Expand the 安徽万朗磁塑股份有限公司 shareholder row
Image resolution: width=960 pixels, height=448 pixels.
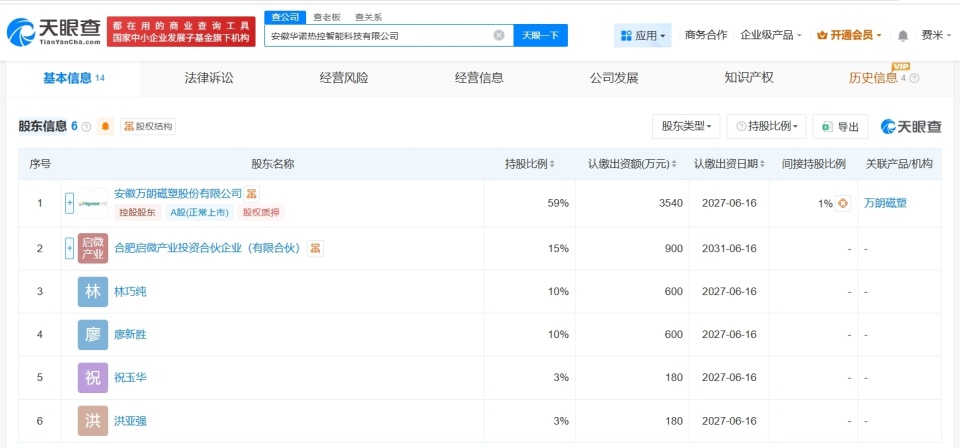click(x=69, y=203)
